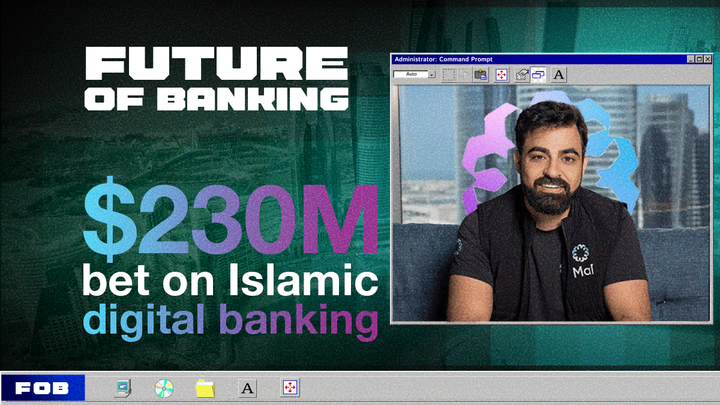Click the "$230M" figure
Image resolution: width=720 pixels, height=405 pixels.
pos(231,219)
